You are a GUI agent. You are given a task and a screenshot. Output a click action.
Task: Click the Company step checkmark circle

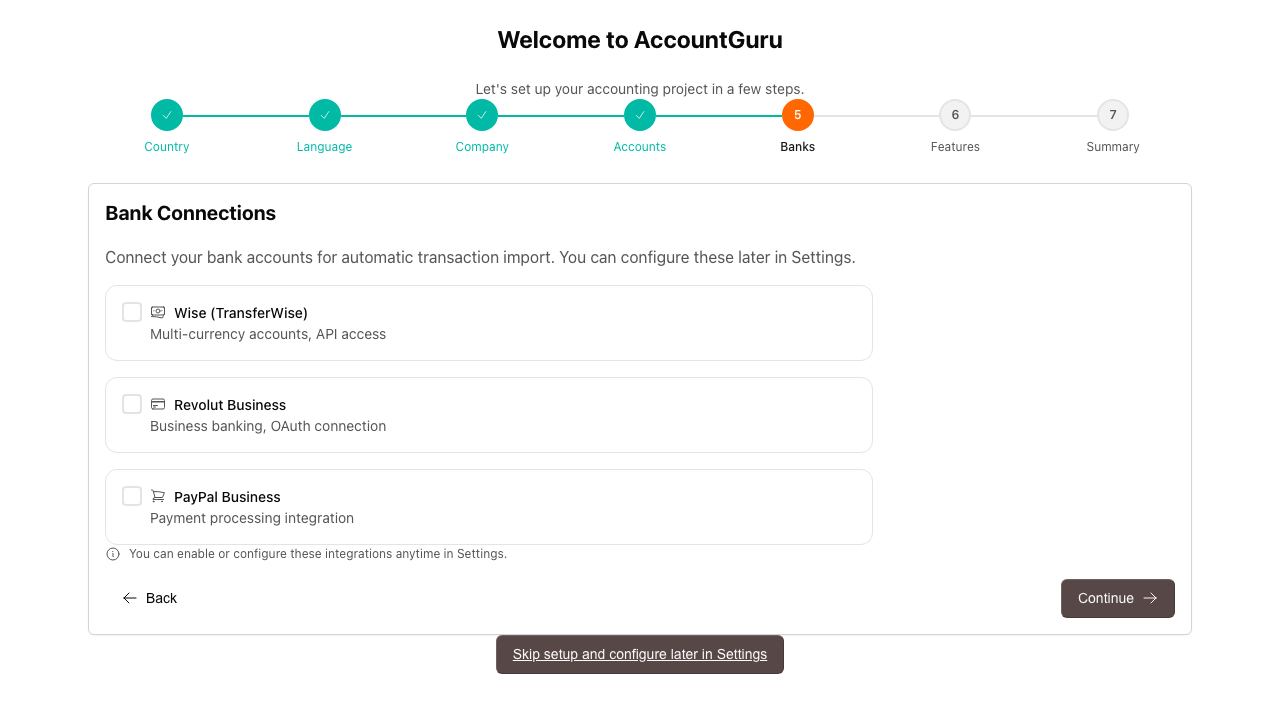tap(482, 115)
